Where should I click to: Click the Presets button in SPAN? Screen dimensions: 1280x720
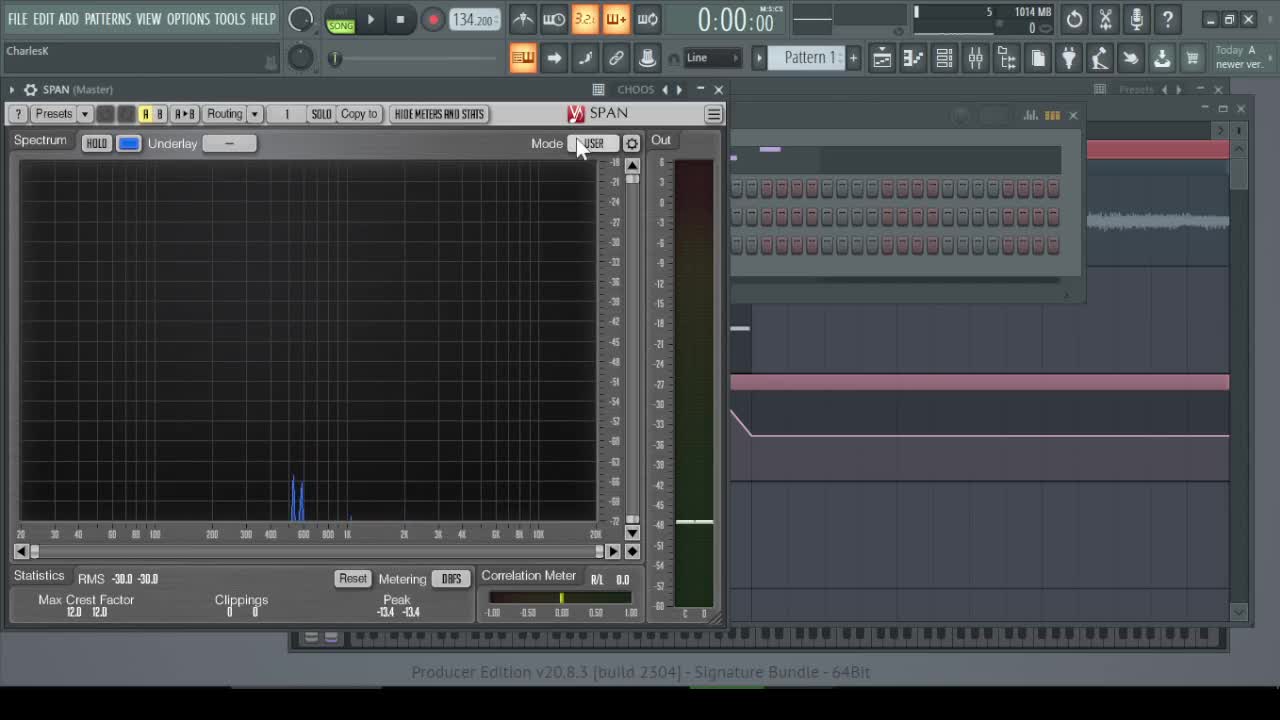54,114
